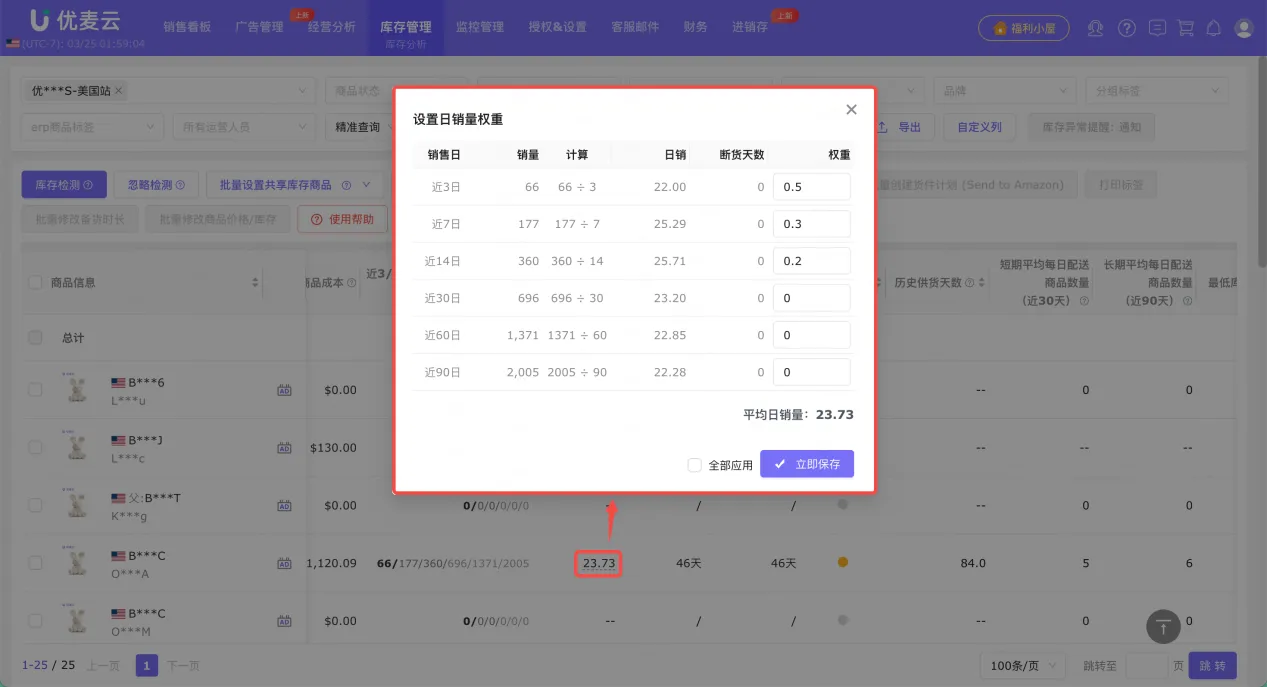
Task: Click sort icon in 商品信息 header
Action: tap(255, 283)
